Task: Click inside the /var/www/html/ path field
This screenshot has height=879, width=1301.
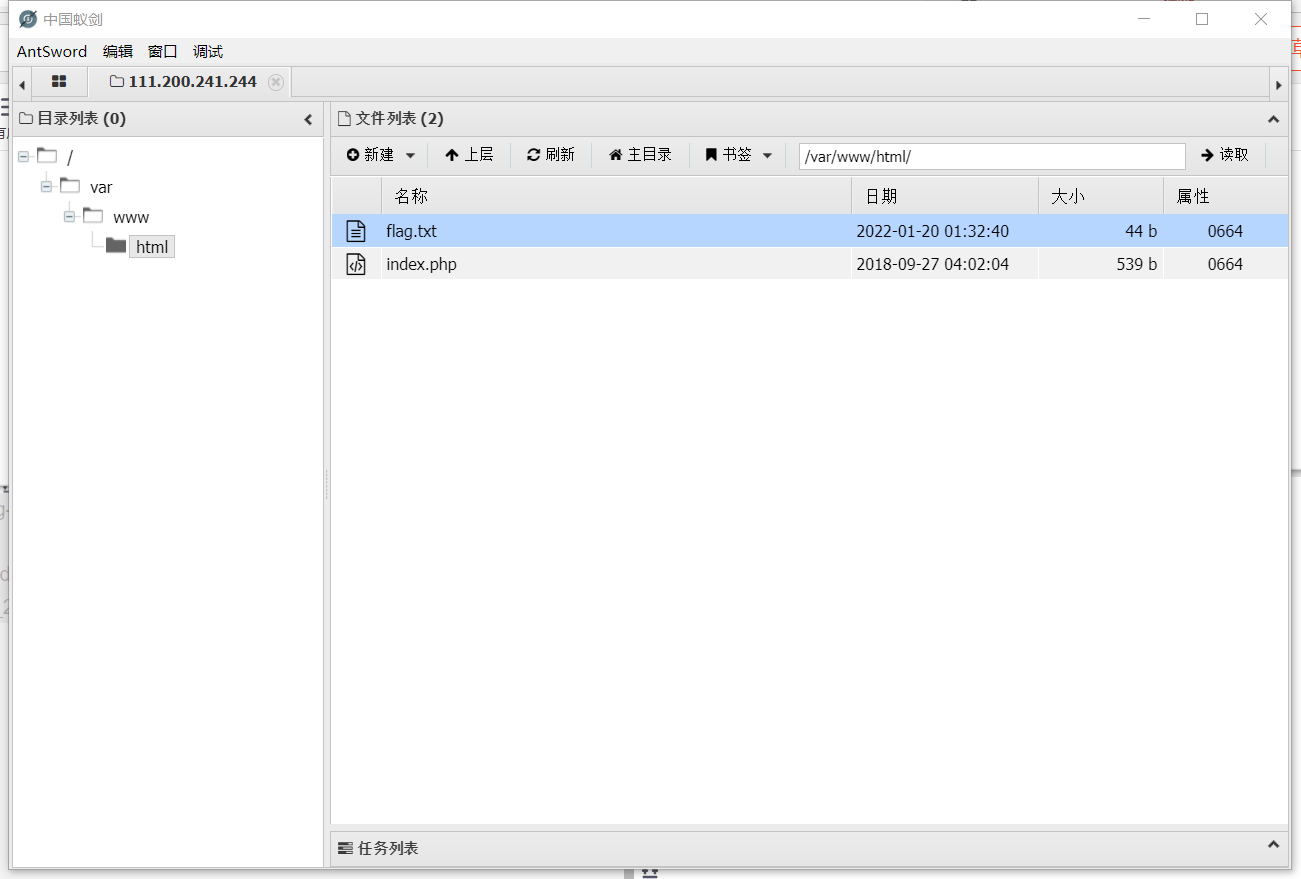Action: [990, 156]
